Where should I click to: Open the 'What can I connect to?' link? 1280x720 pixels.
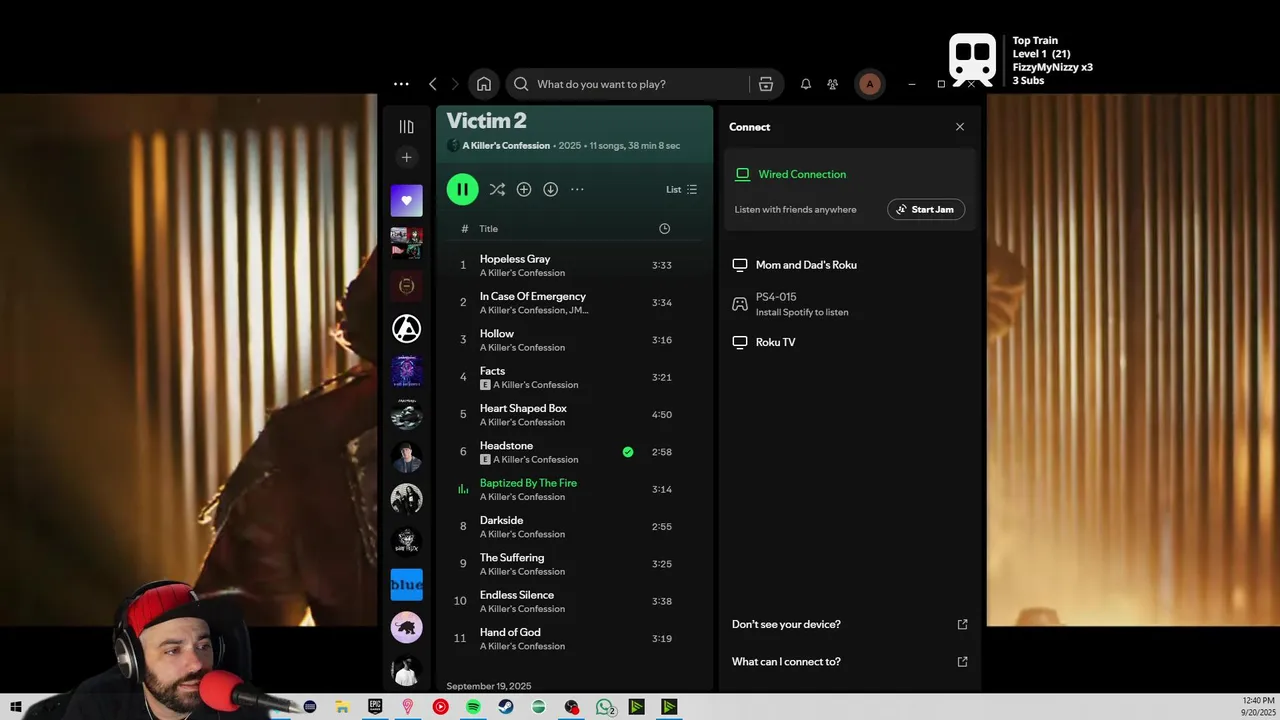pyautogui.click(x=849, y=661)
